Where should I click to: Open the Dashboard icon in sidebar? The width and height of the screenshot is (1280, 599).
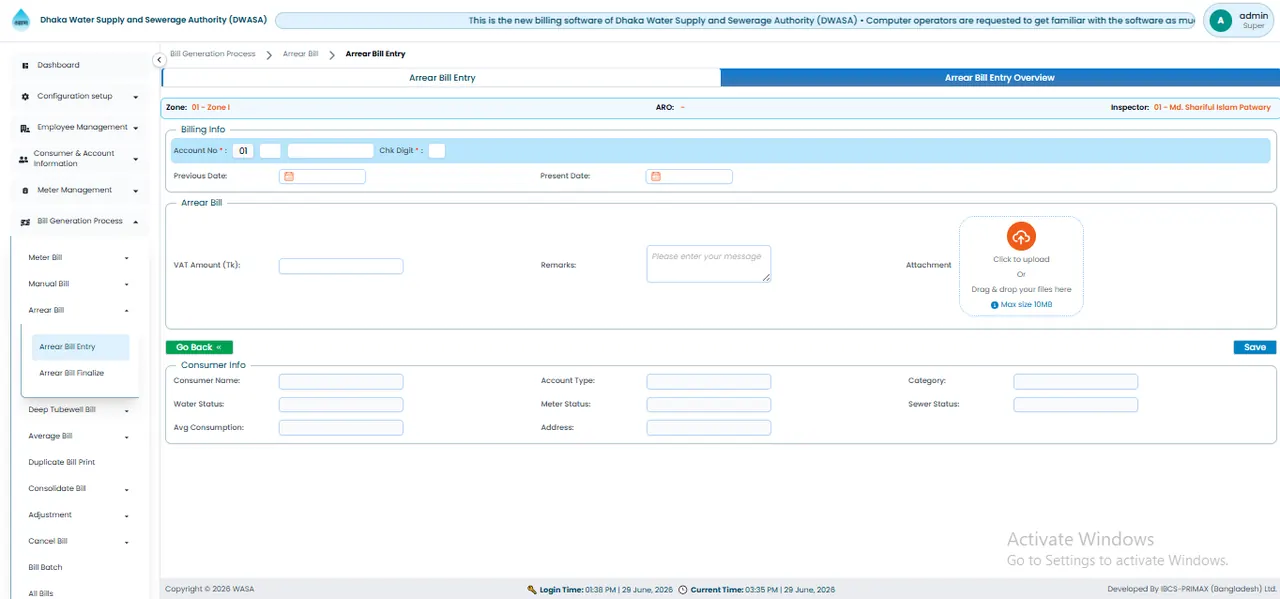pyautogui.click(x=25, y=65)
